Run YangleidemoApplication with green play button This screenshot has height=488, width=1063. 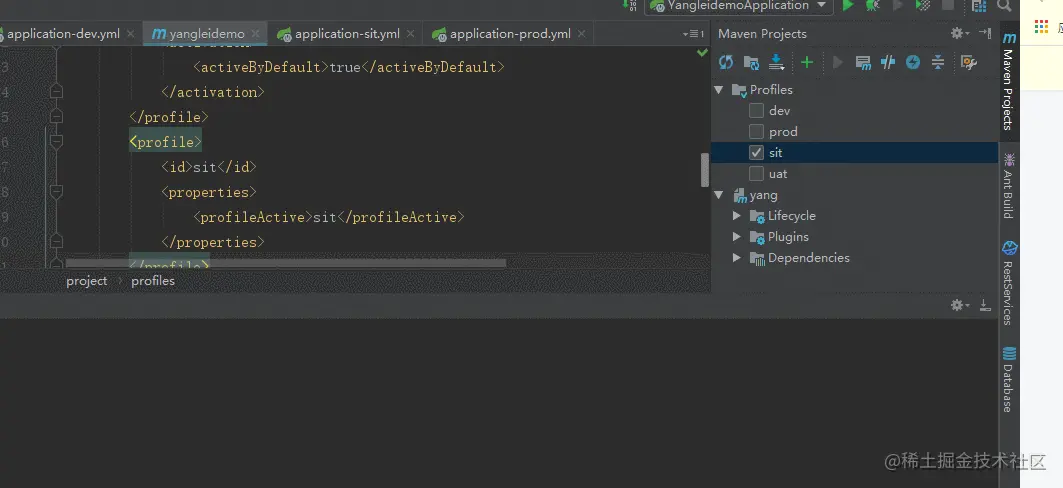[847, 5]
